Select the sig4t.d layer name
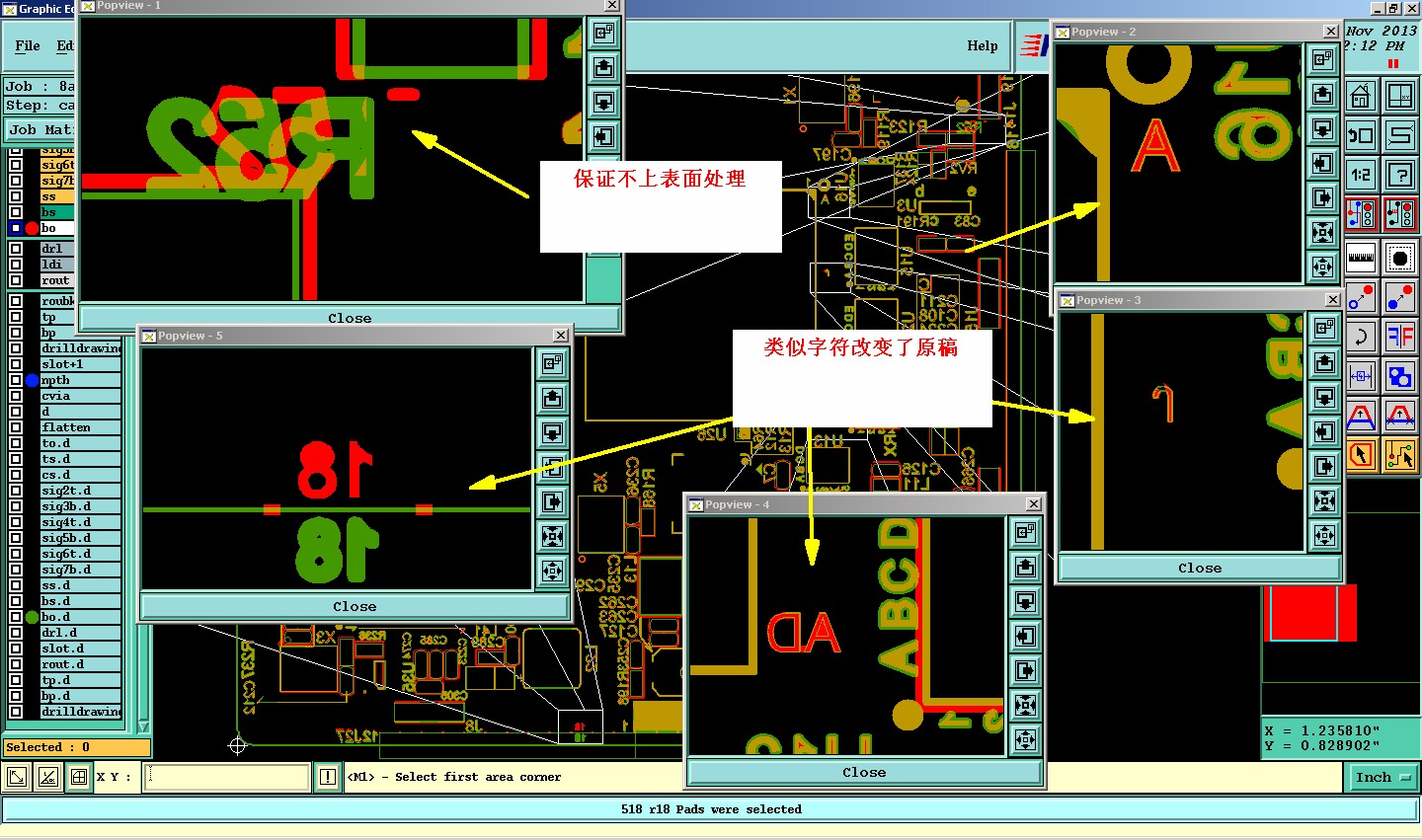1422x840 pixels. coord(81,522)
